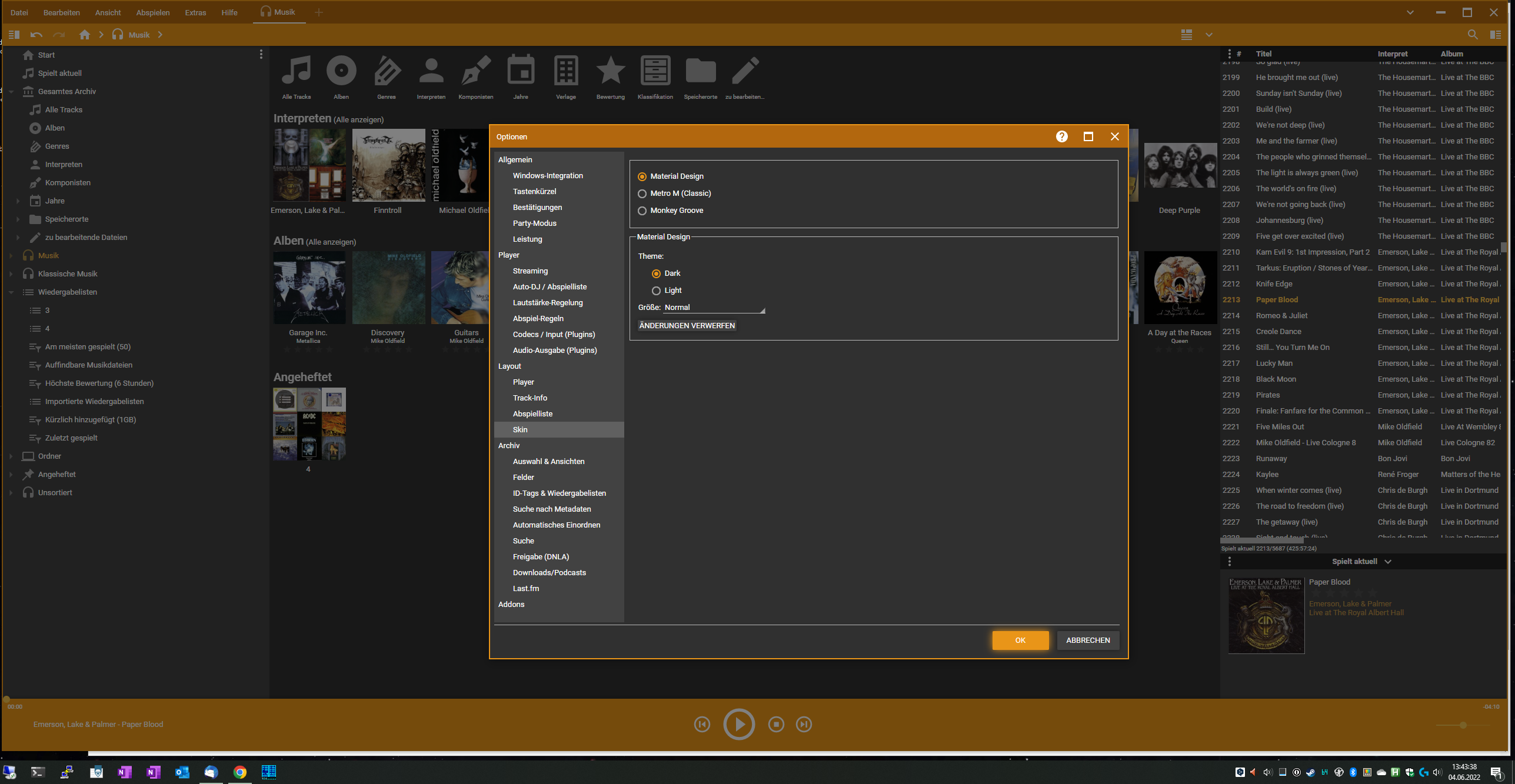Screen dimensions: 1515x784
Task: Collapse the Wiedergabelisten tree node
Action: tap(11, 292)
